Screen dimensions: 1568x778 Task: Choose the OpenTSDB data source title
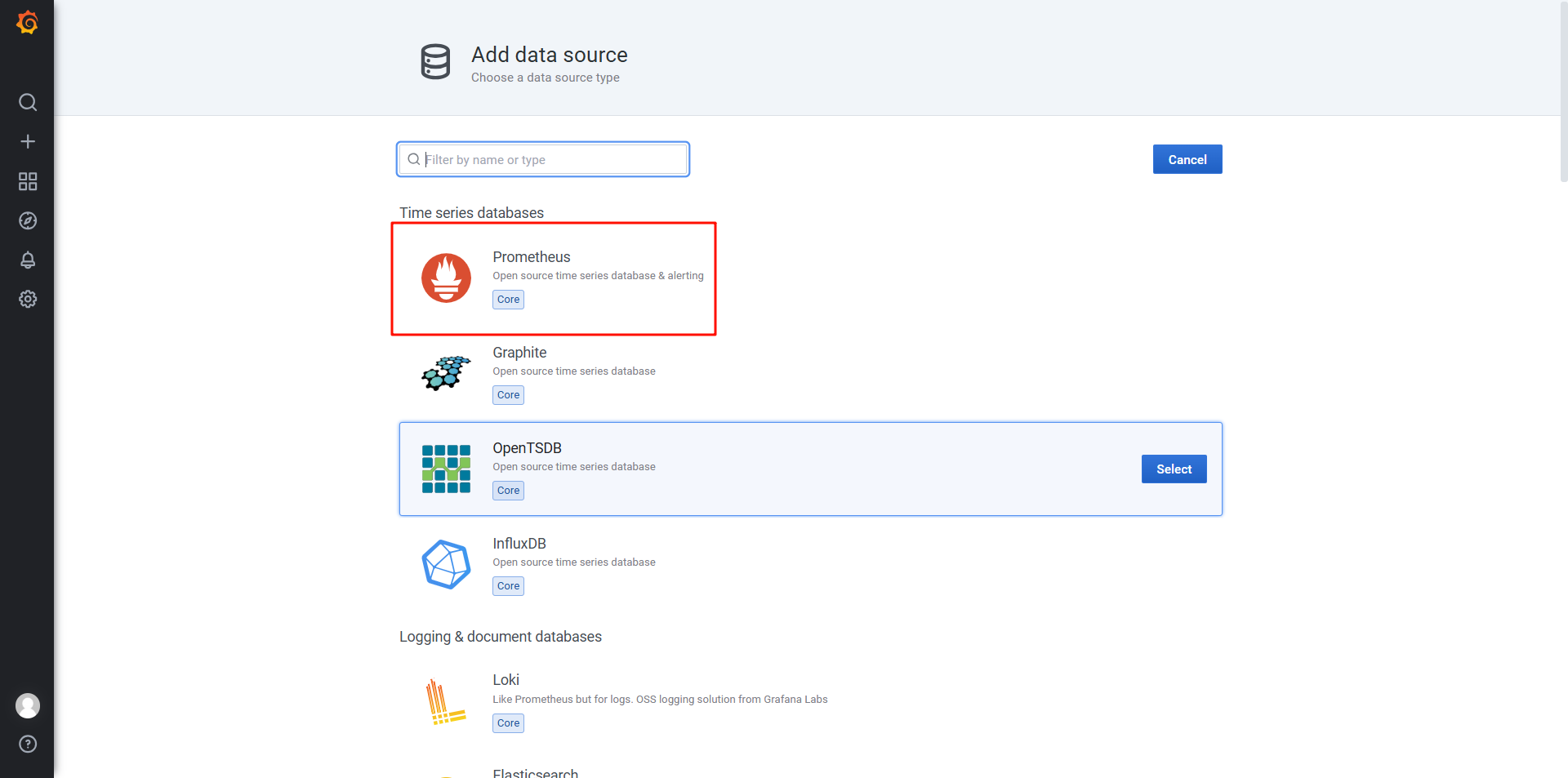click(527, 448)
